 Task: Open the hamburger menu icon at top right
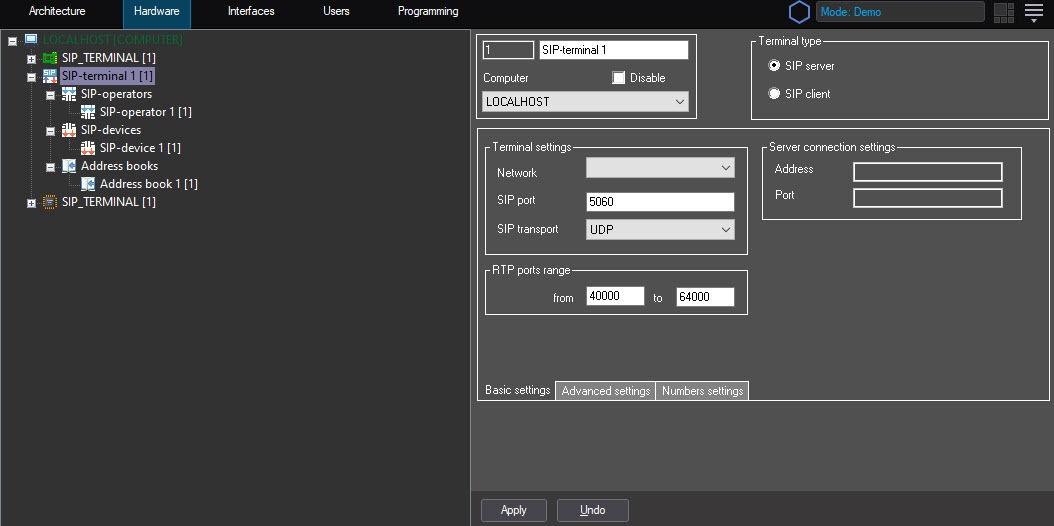click(x=1033, y=12)
